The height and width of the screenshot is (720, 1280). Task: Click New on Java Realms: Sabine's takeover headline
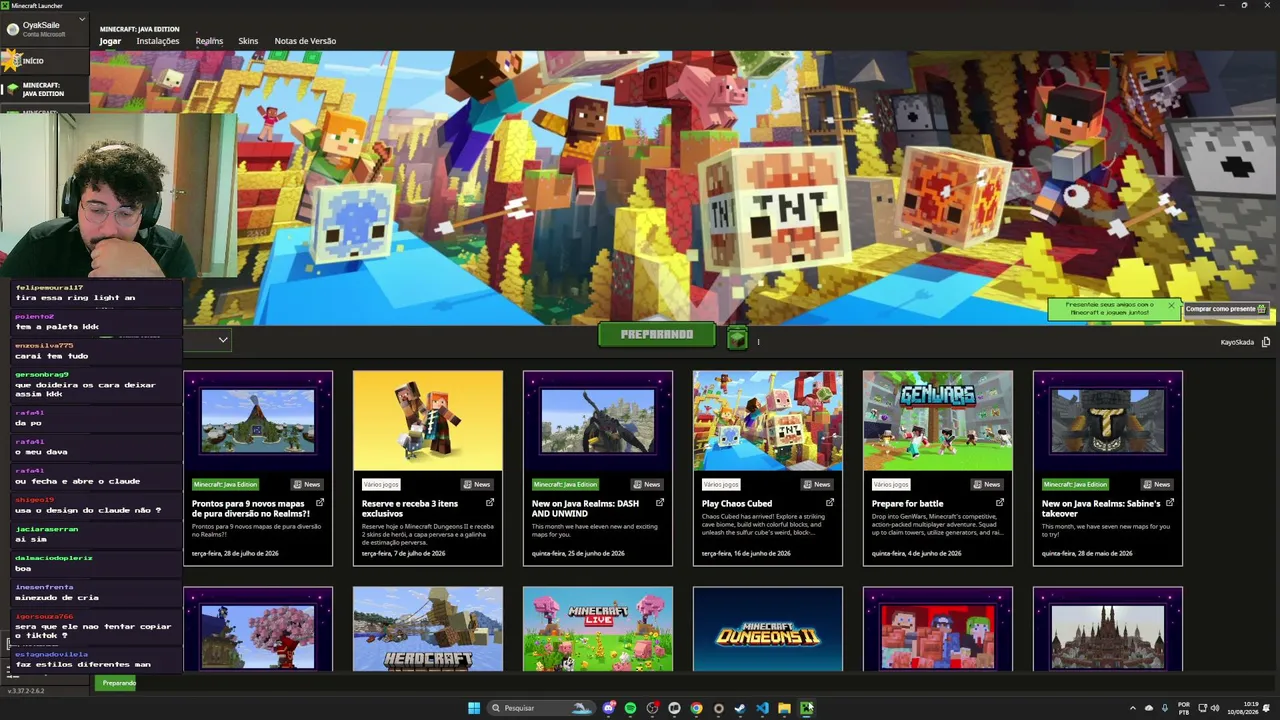coord(1101,508)
